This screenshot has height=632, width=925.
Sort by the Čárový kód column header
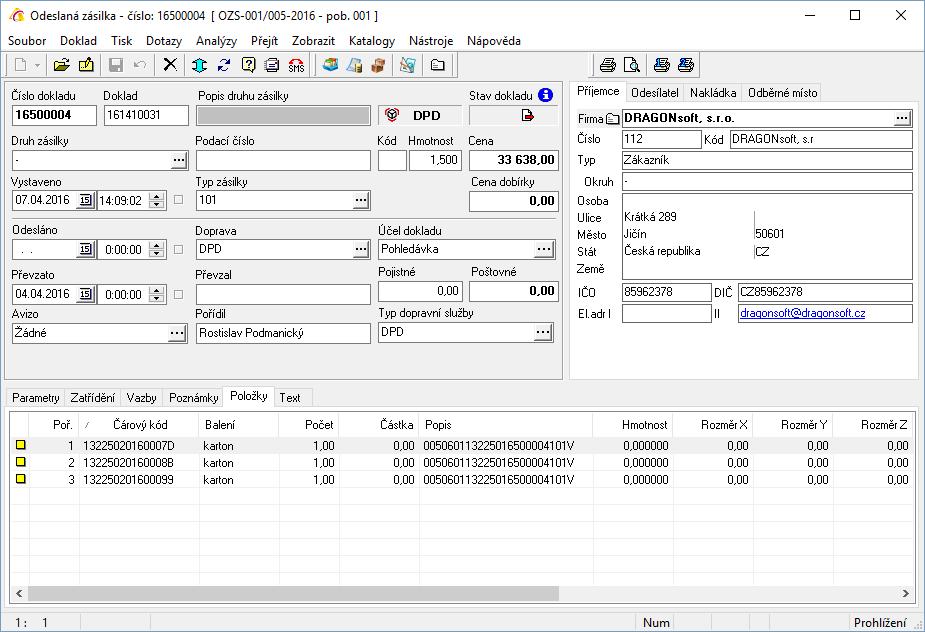pyautogui.click(x=140, y=425)
